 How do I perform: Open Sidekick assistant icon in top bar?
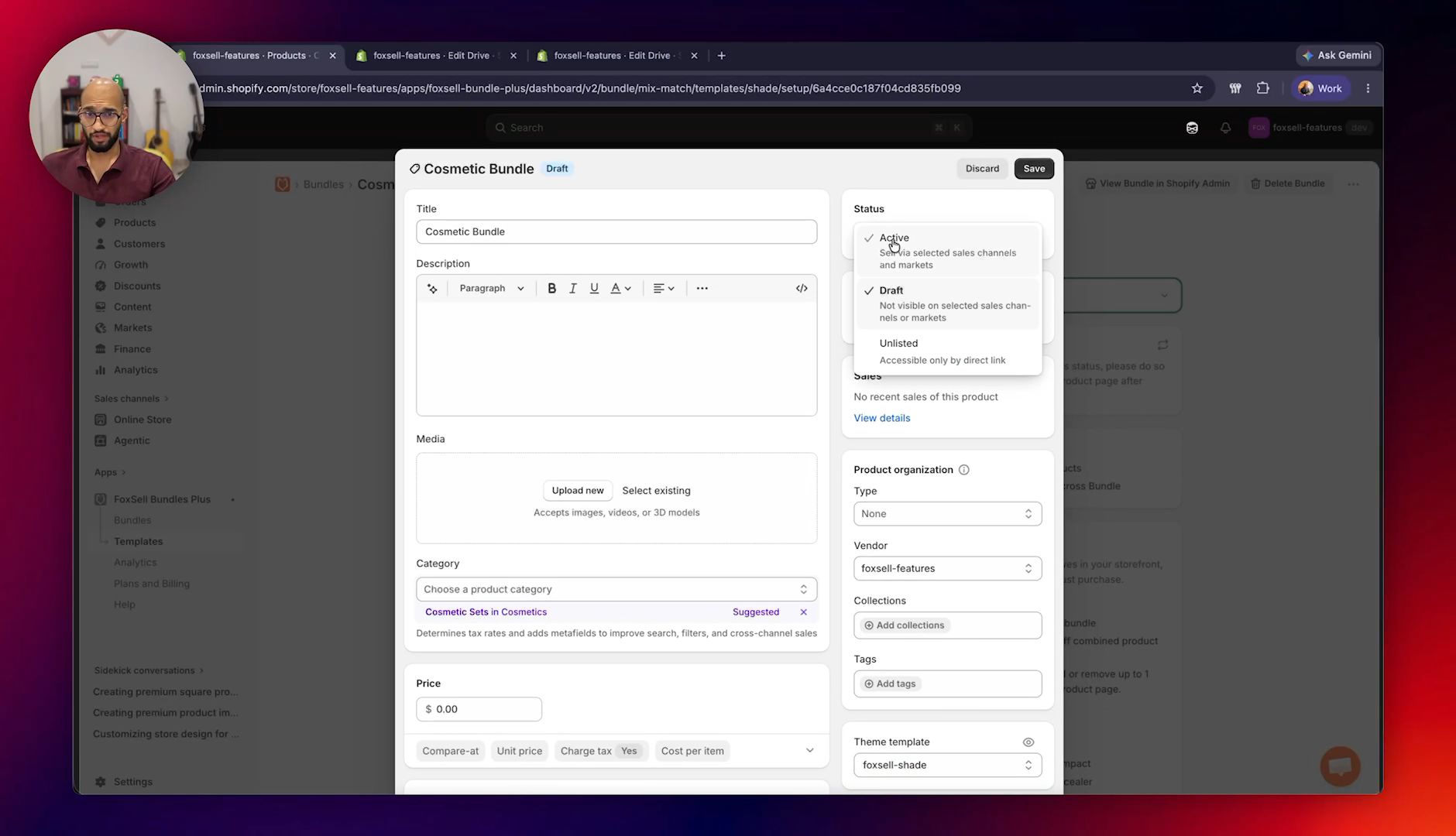click(x=1192, y=128)
